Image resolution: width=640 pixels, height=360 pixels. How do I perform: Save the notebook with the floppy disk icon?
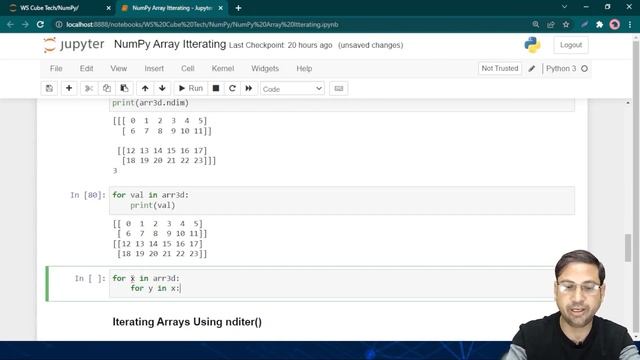[x=49, y=89]
